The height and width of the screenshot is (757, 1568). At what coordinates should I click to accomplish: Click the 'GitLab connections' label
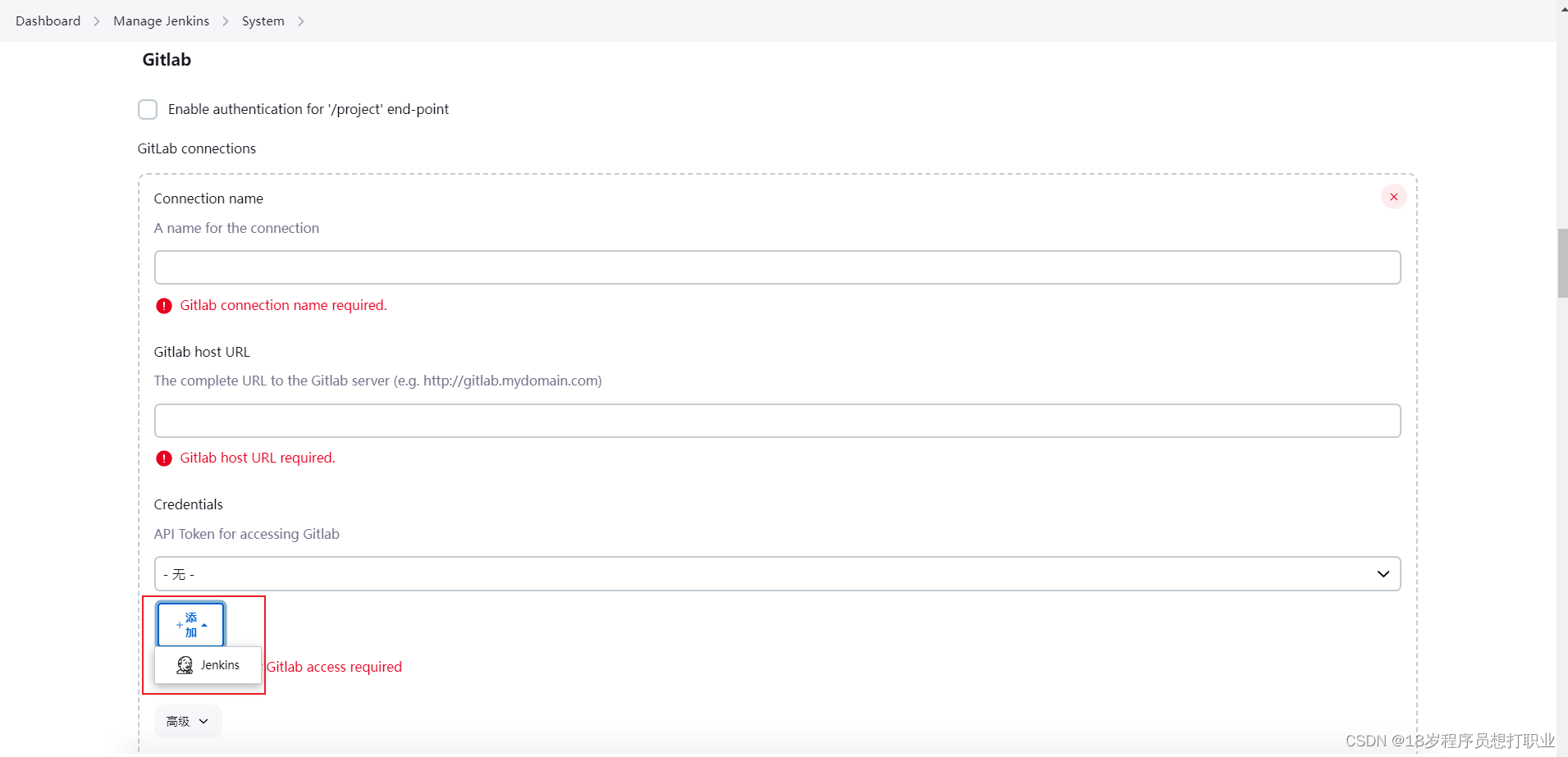pos(197,148)
